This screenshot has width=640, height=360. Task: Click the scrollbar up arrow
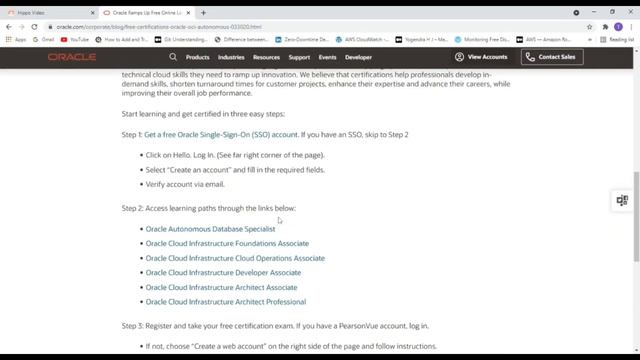click(636, 51)
